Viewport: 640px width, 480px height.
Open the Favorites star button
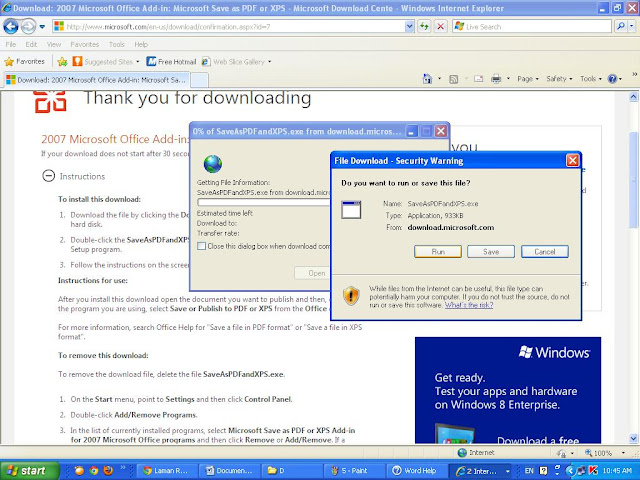click(24, 62)
